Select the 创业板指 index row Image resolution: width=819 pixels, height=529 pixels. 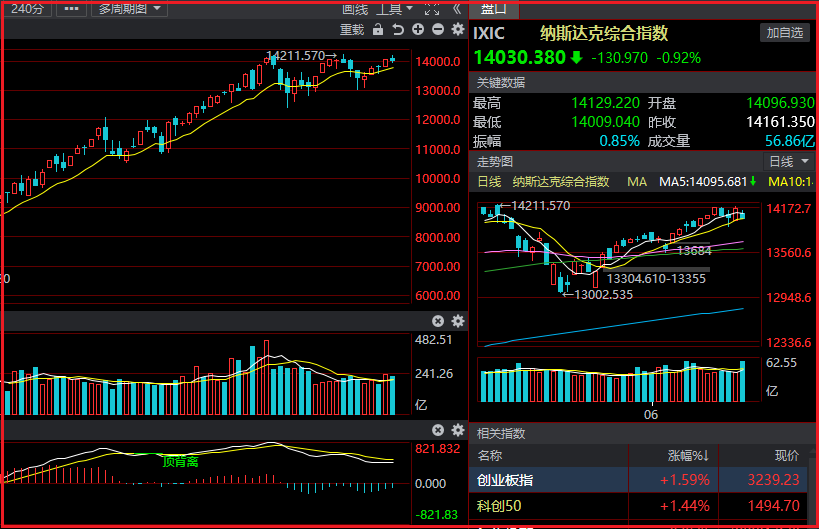[x=638, y=480]
